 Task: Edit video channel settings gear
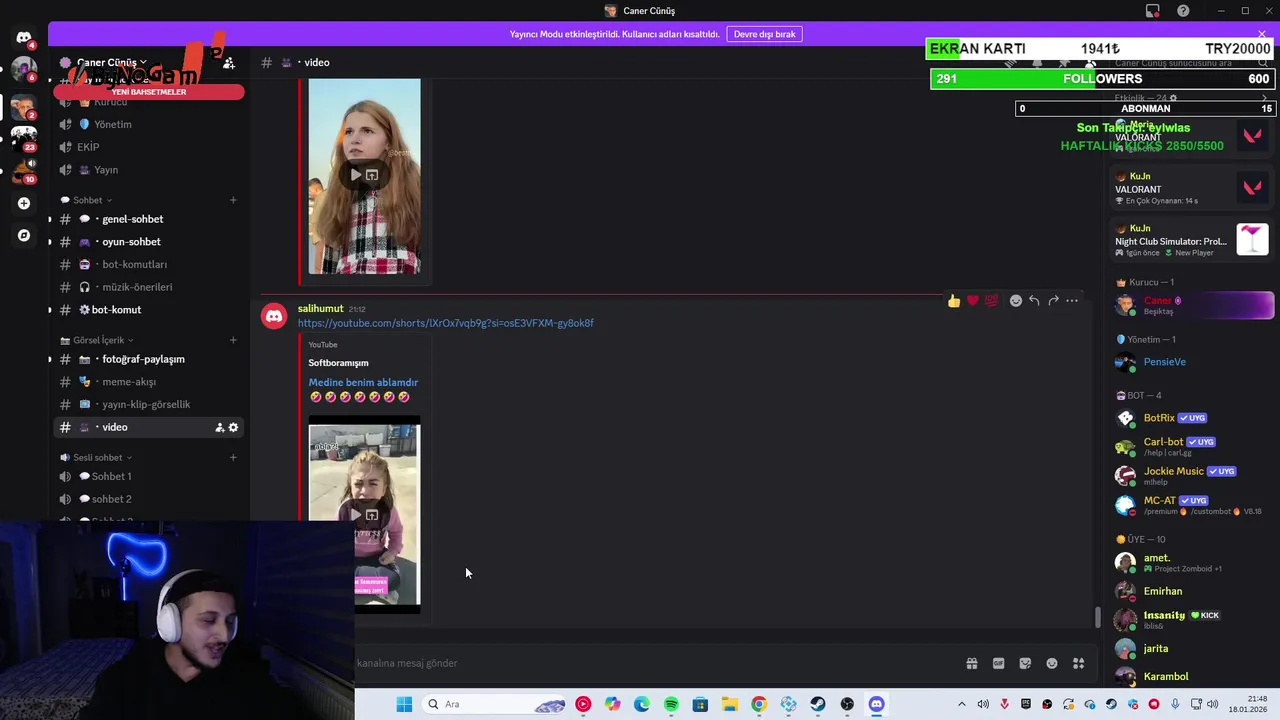click(x=234, y=427)
